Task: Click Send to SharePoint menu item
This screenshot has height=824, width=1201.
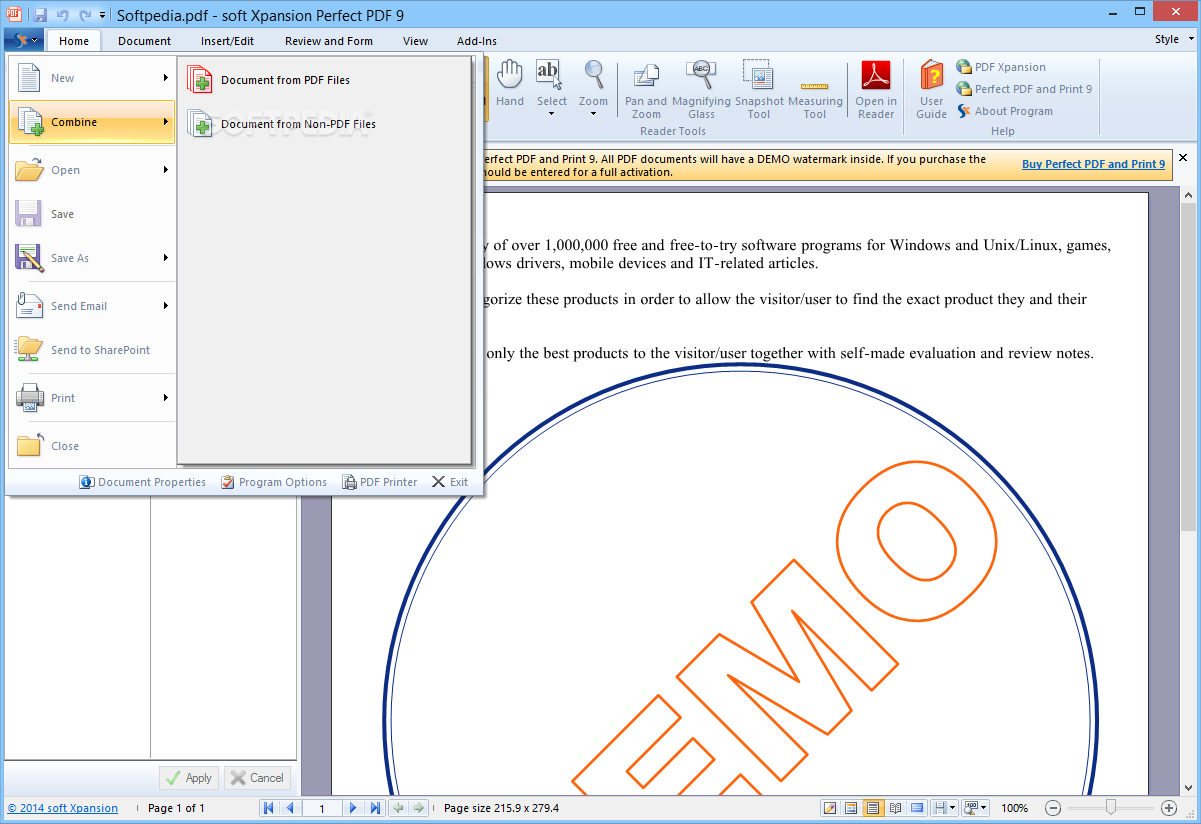Action: click(92, 350)
